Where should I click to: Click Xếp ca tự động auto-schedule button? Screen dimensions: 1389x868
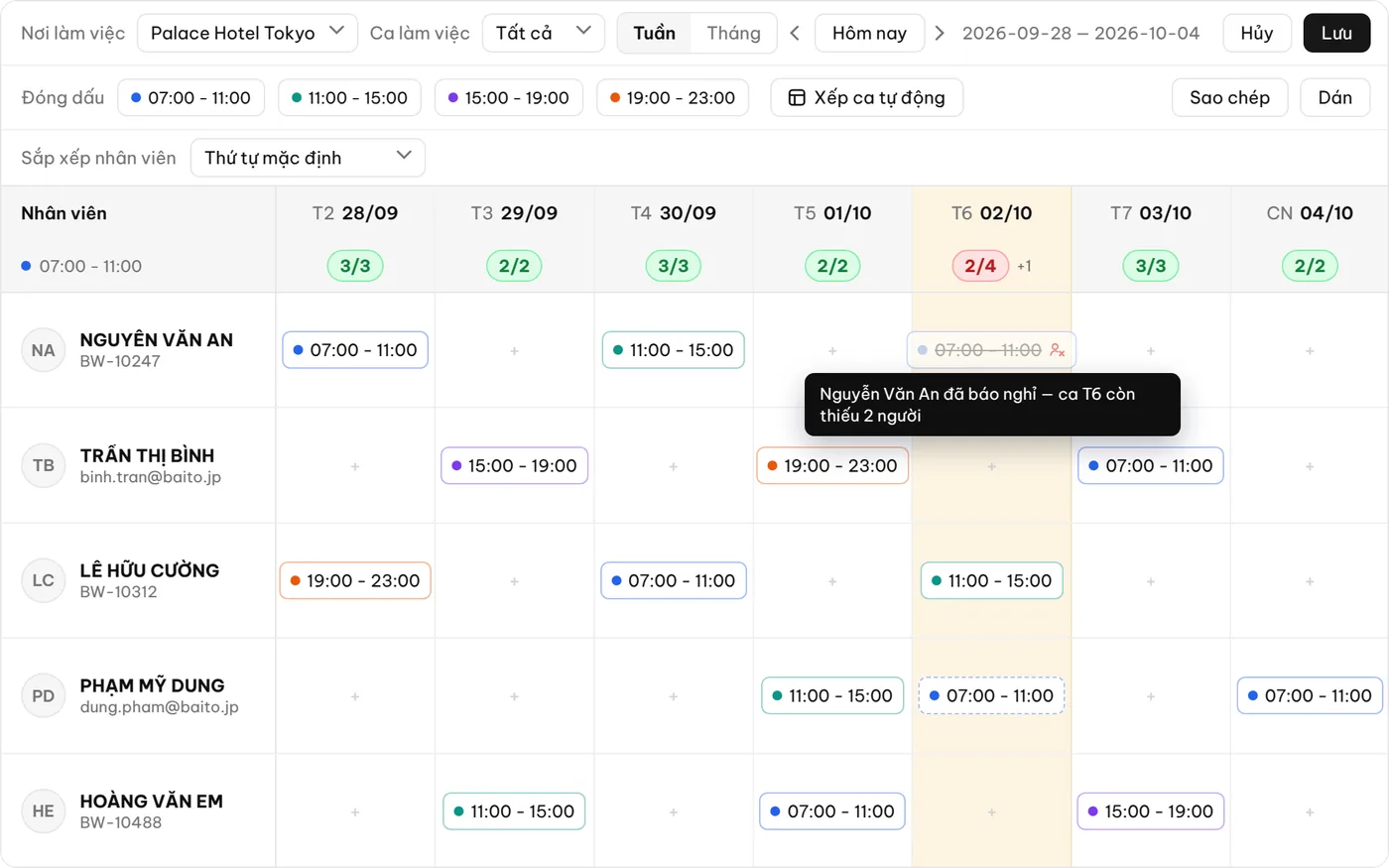coord(867,97)
